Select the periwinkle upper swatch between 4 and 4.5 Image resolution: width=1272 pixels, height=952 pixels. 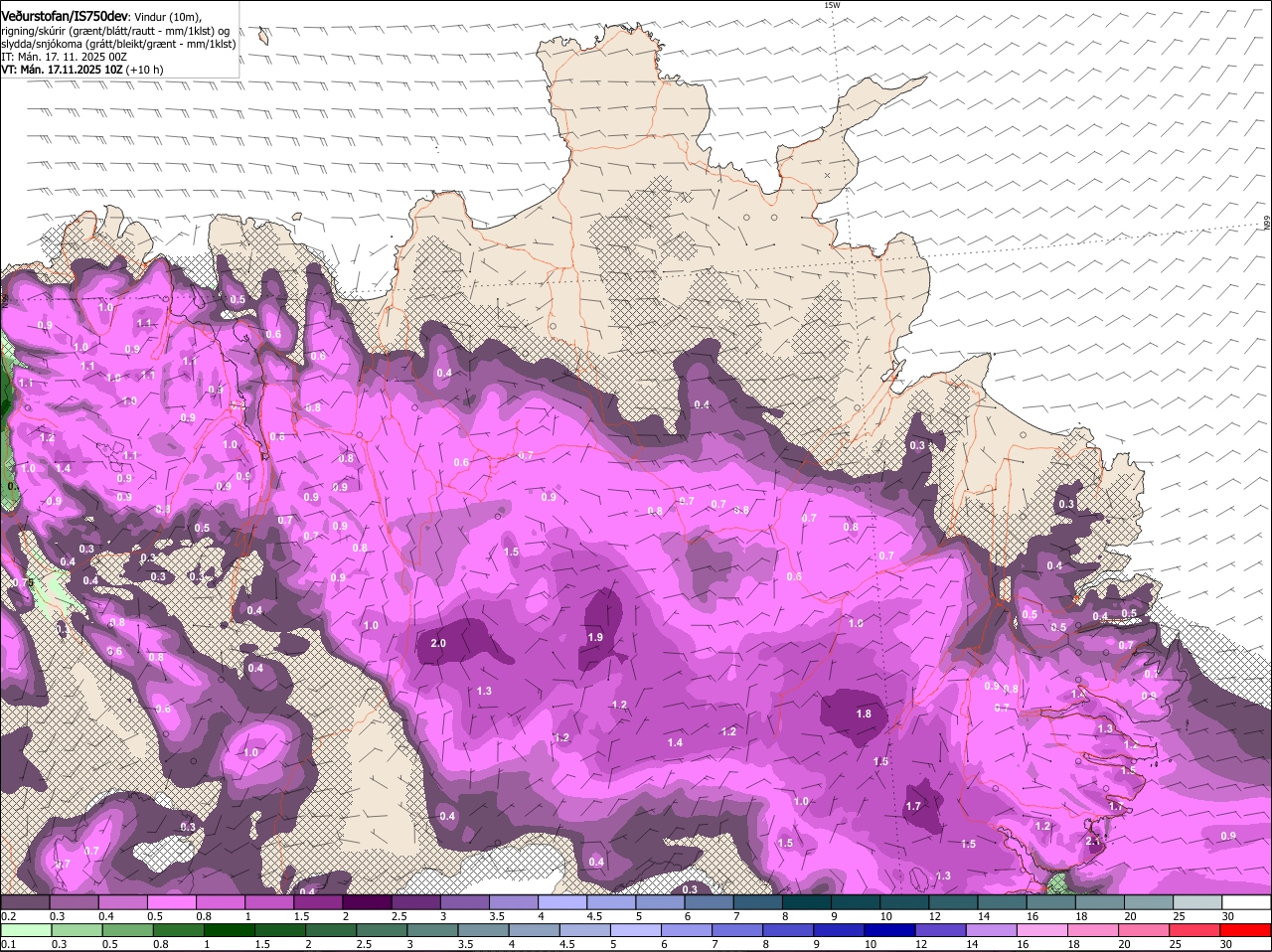coord(562,902)
